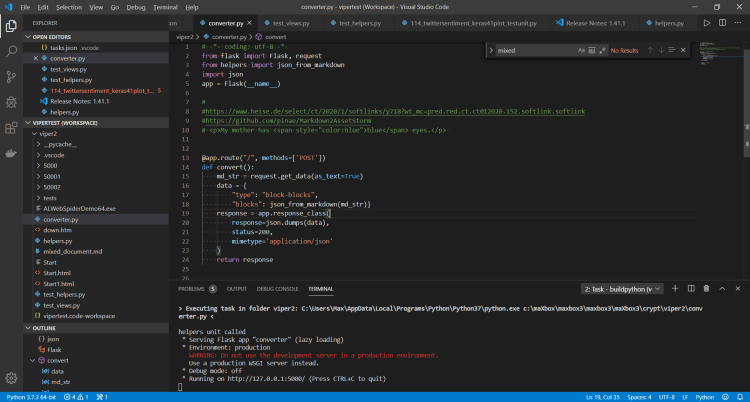The height and width of the screenshot is (402, 750).
Task: Switch to the test_views.py tab
Action: (291, 23)
